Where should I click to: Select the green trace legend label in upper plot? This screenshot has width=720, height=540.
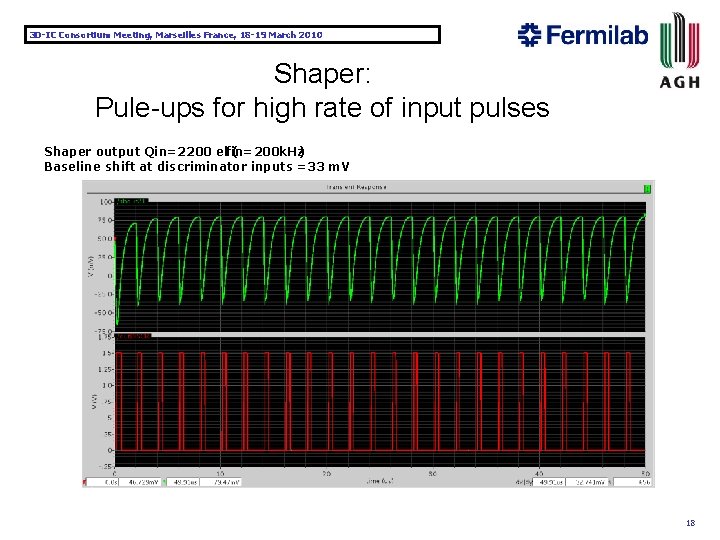pos(131,201)
